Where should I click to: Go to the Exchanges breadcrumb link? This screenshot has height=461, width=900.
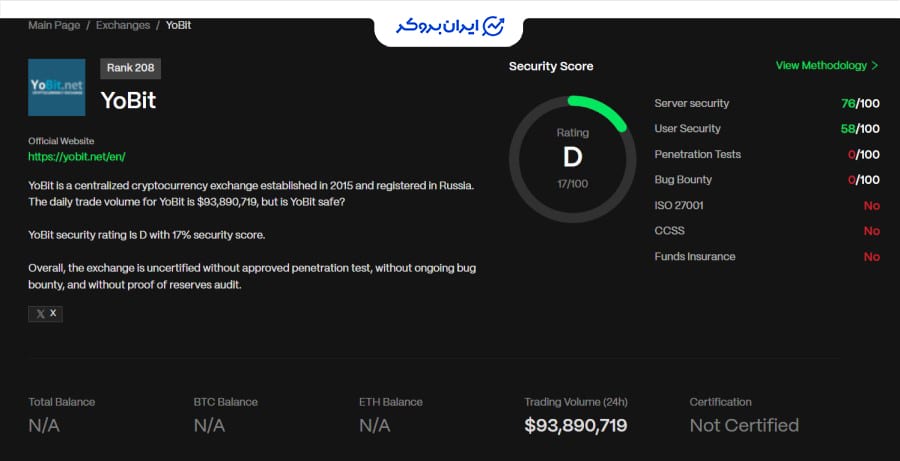pos(123,25)
